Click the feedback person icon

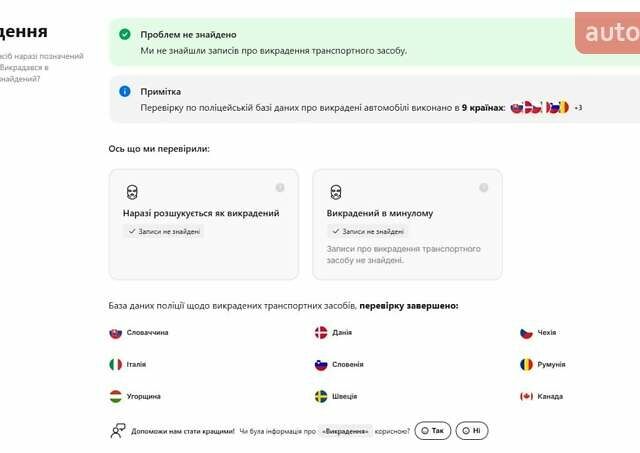tap(118, 431)
